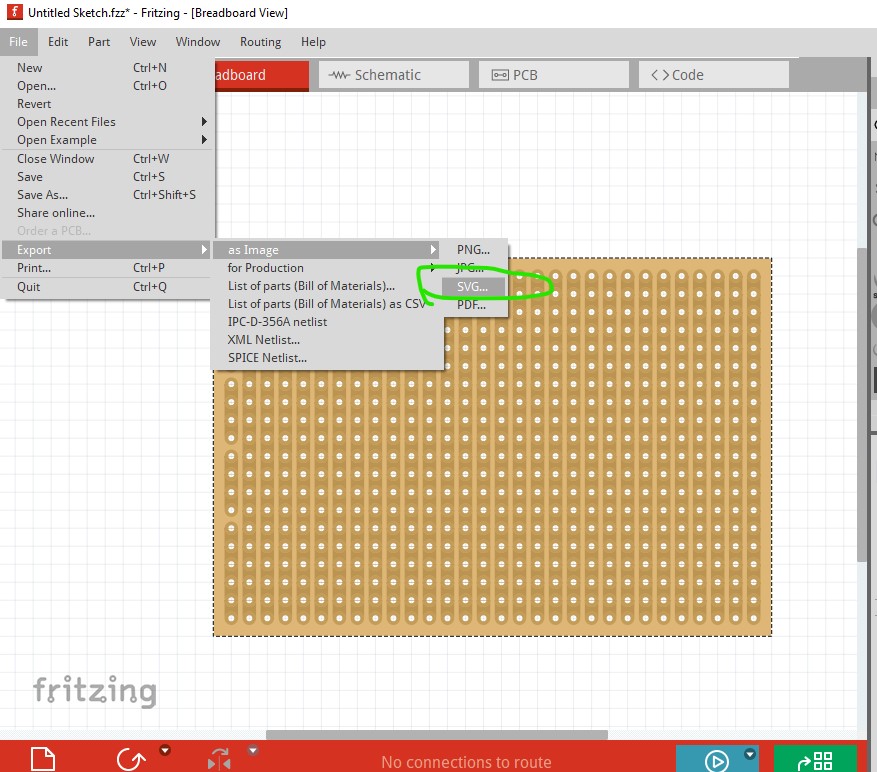877x772 pixels.
Task: Export image as PNG...
Action: point(473,250)
